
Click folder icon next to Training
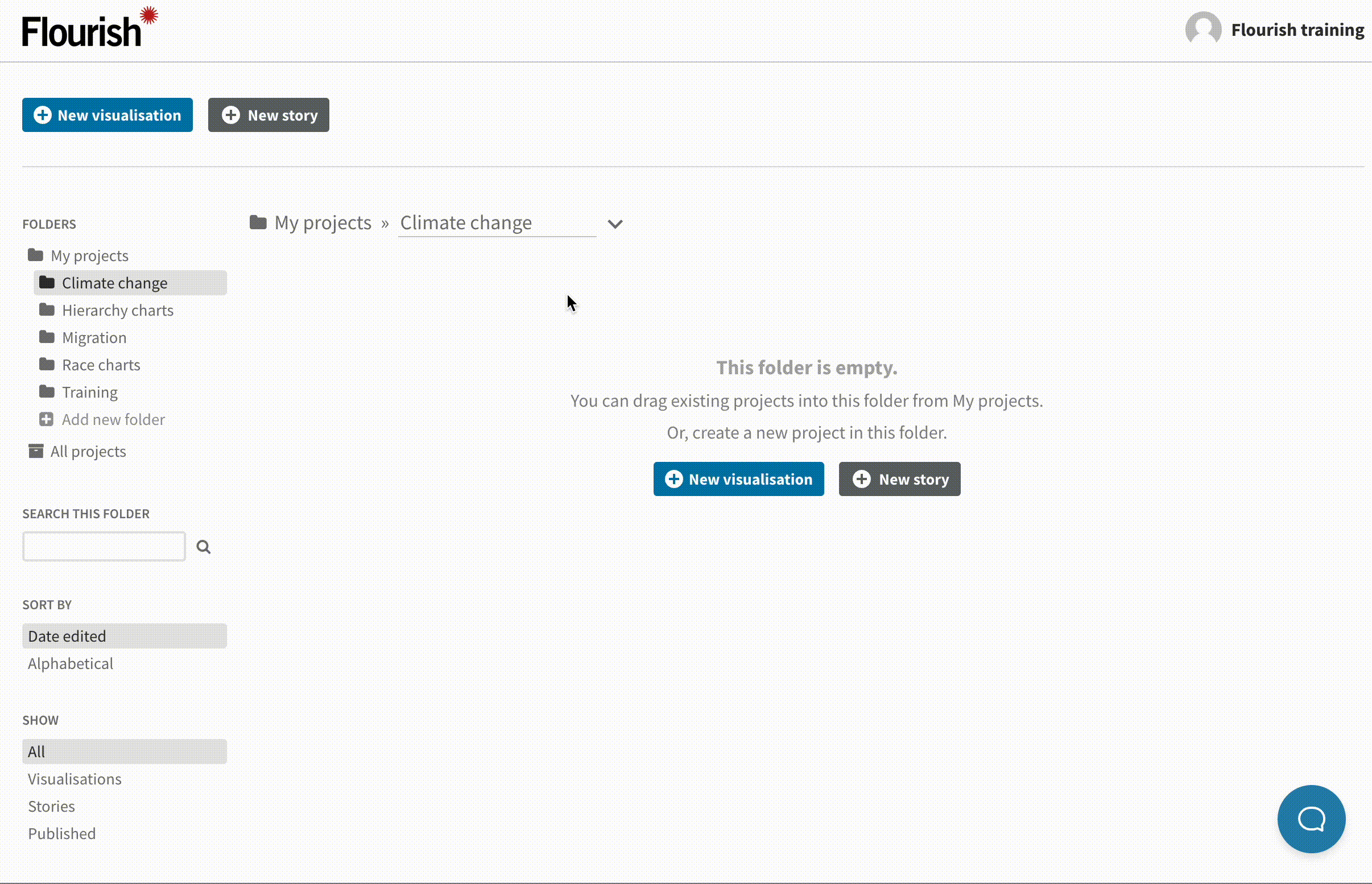click(47, 391)
